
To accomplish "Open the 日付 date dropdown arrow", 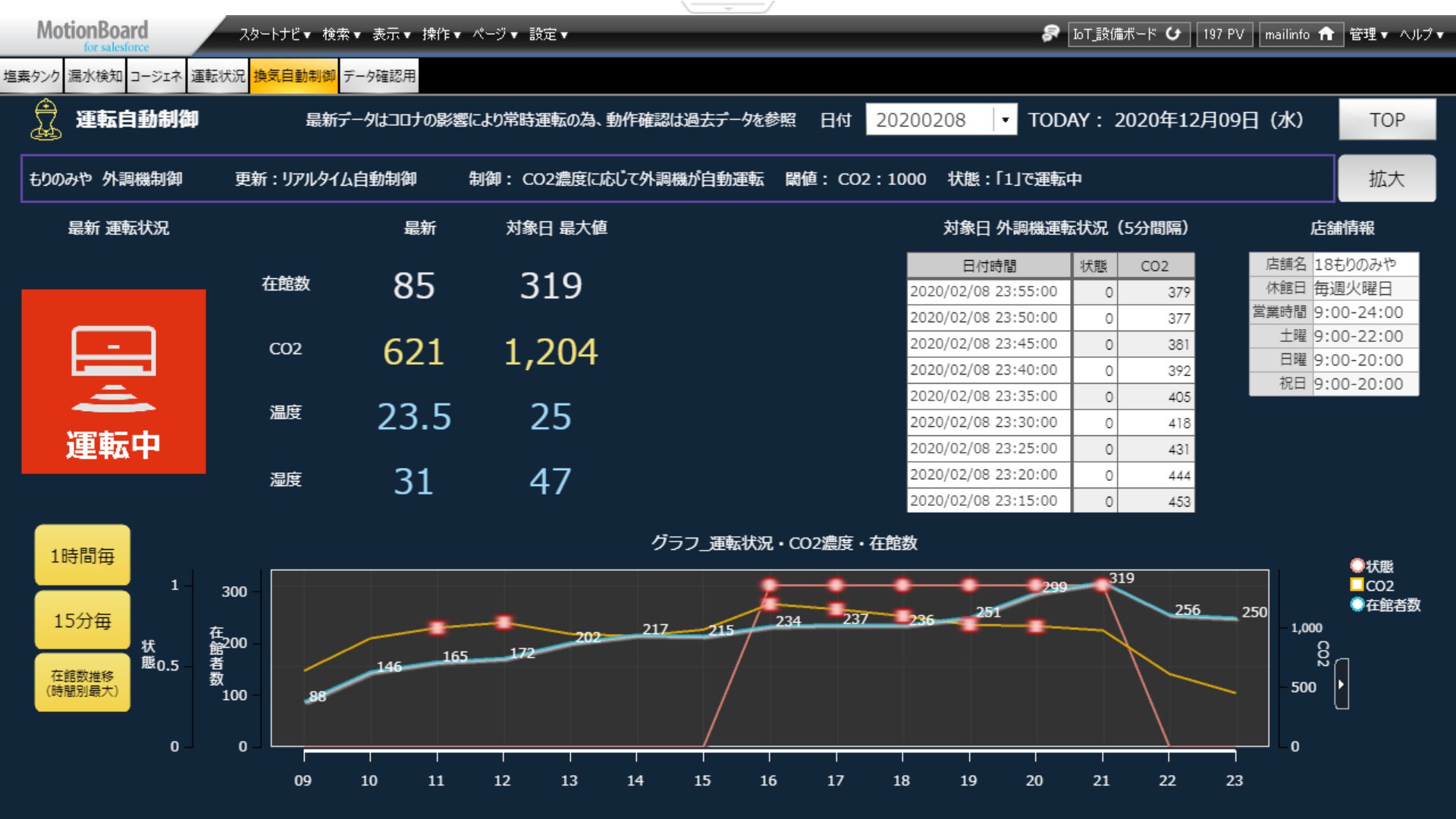I will (1005, 120).
